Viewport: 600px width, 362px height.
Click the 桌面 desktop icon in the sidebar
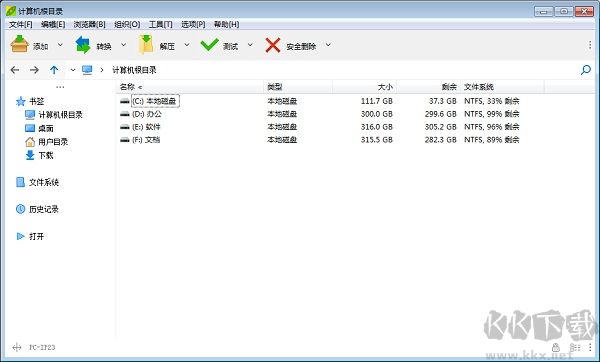(x=30, y=128)
